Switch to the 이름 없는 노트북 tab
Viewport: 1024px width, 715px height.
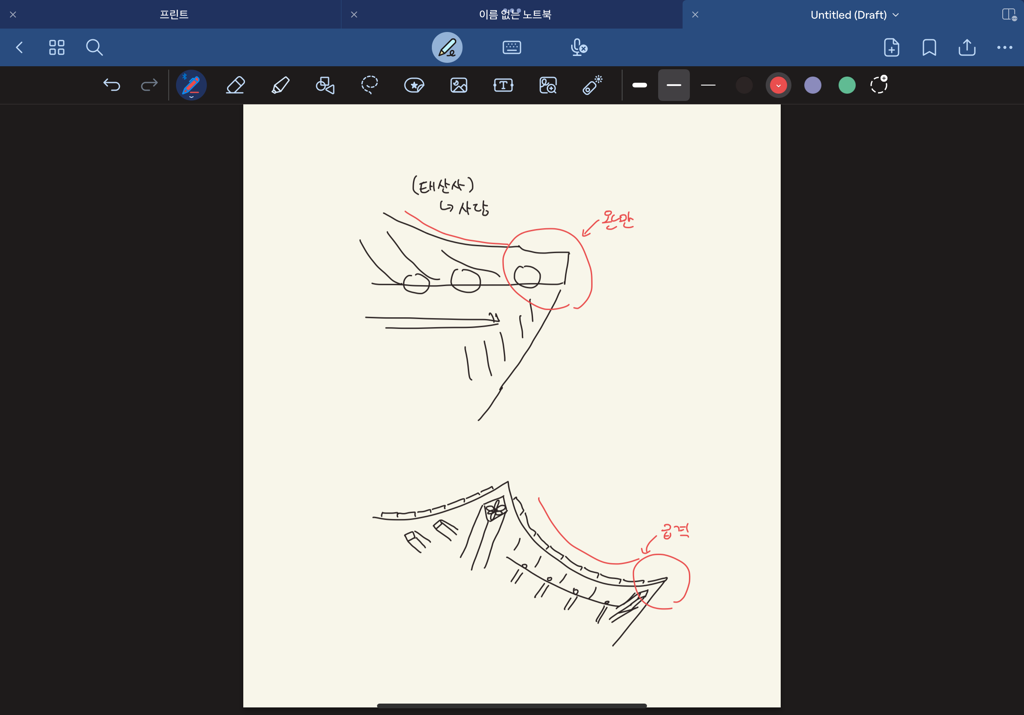(515, 15)
